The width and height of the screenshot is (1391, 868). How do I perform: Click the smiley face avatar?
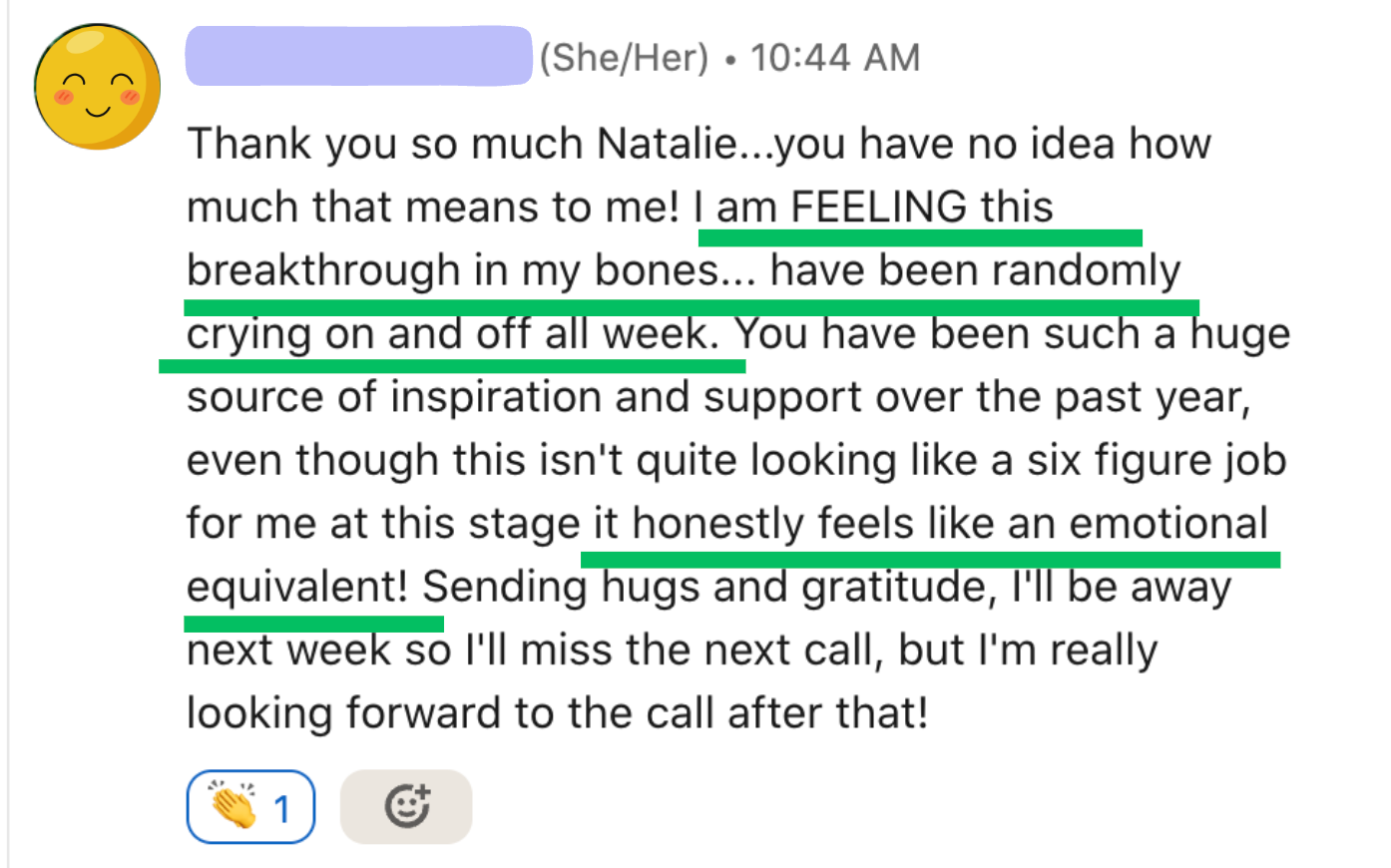pyautogui.click(x=97, y=88)
